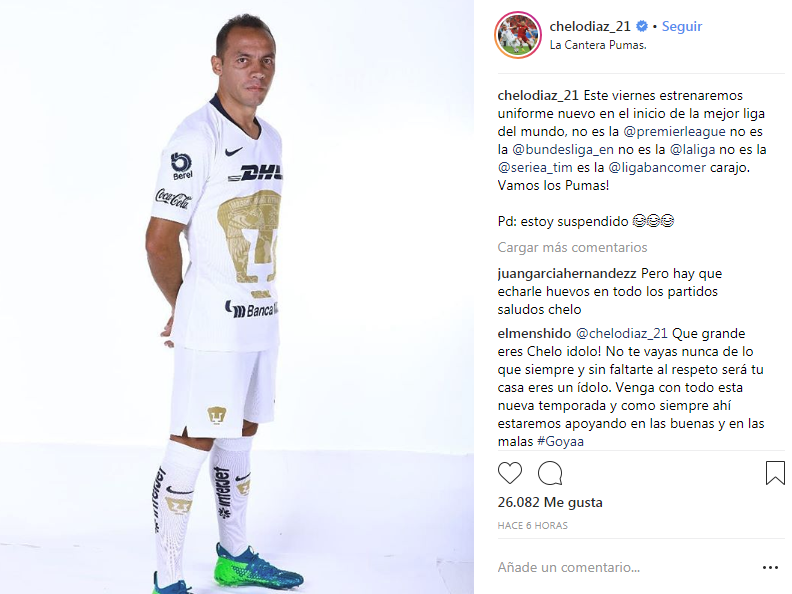792x594 pixels.
Task: Click the blue verified badge
Action: (x=641, y=26)
